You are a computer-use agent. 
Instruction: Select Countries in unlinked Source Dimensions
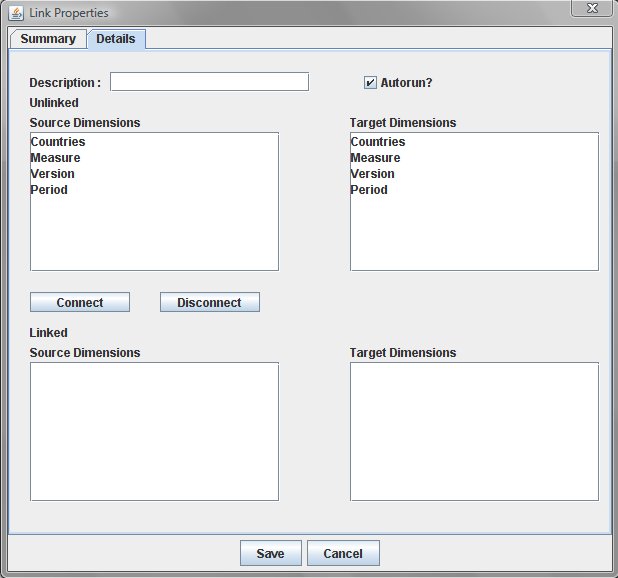click(58, 142)
